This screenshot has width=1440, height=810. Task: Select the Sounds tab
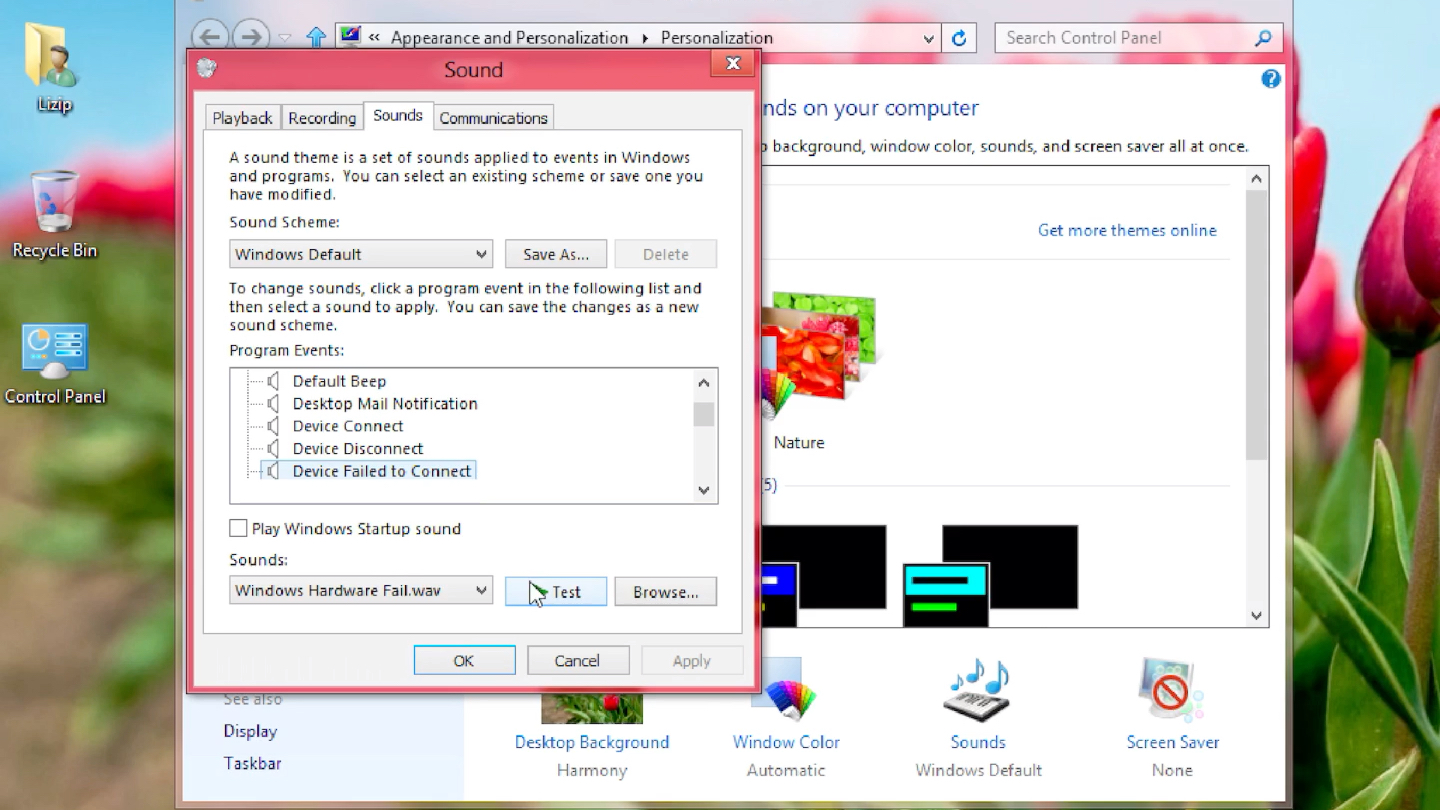coord(398,116)
